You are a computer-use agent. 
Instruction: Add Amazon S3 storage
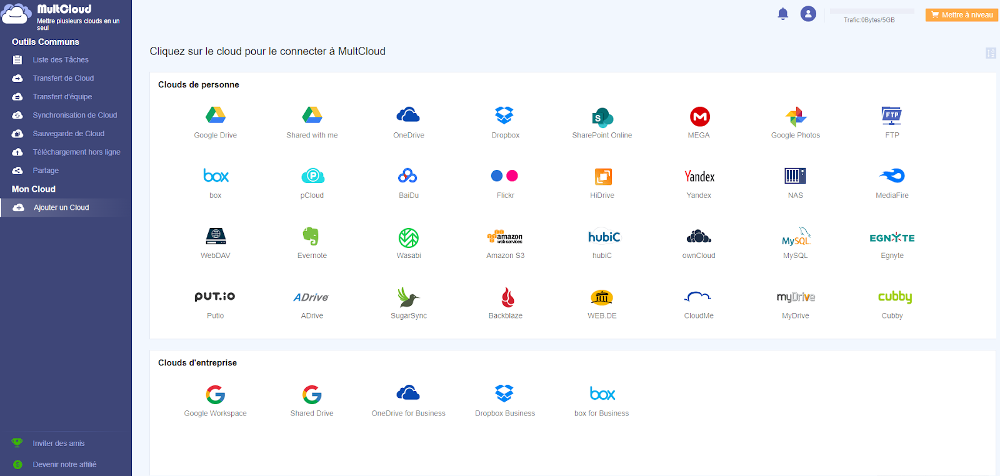click(x=504, y=243)
